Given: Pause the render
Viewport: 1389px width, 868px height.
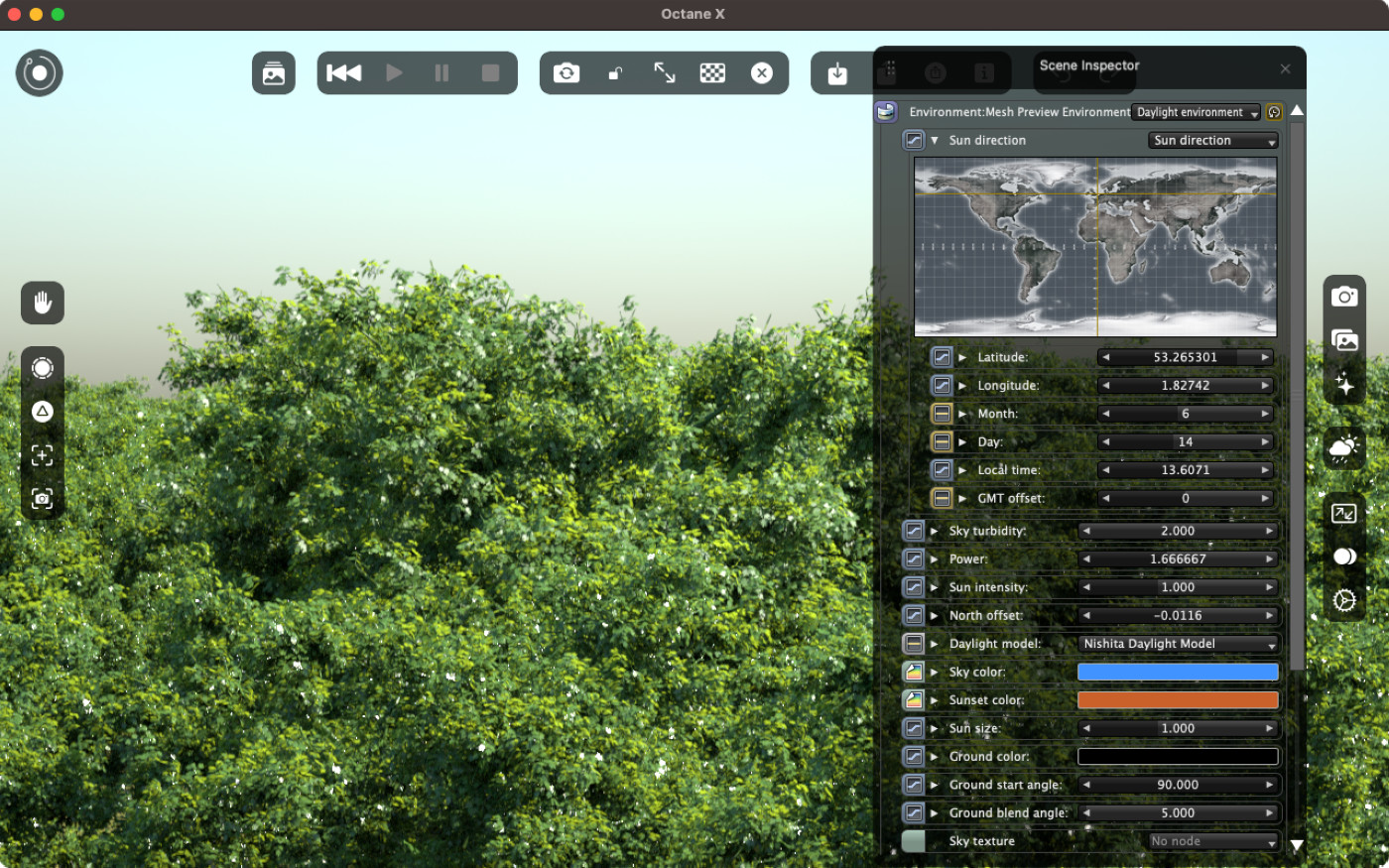Looking at the screenshot, I should coord(442,73).
